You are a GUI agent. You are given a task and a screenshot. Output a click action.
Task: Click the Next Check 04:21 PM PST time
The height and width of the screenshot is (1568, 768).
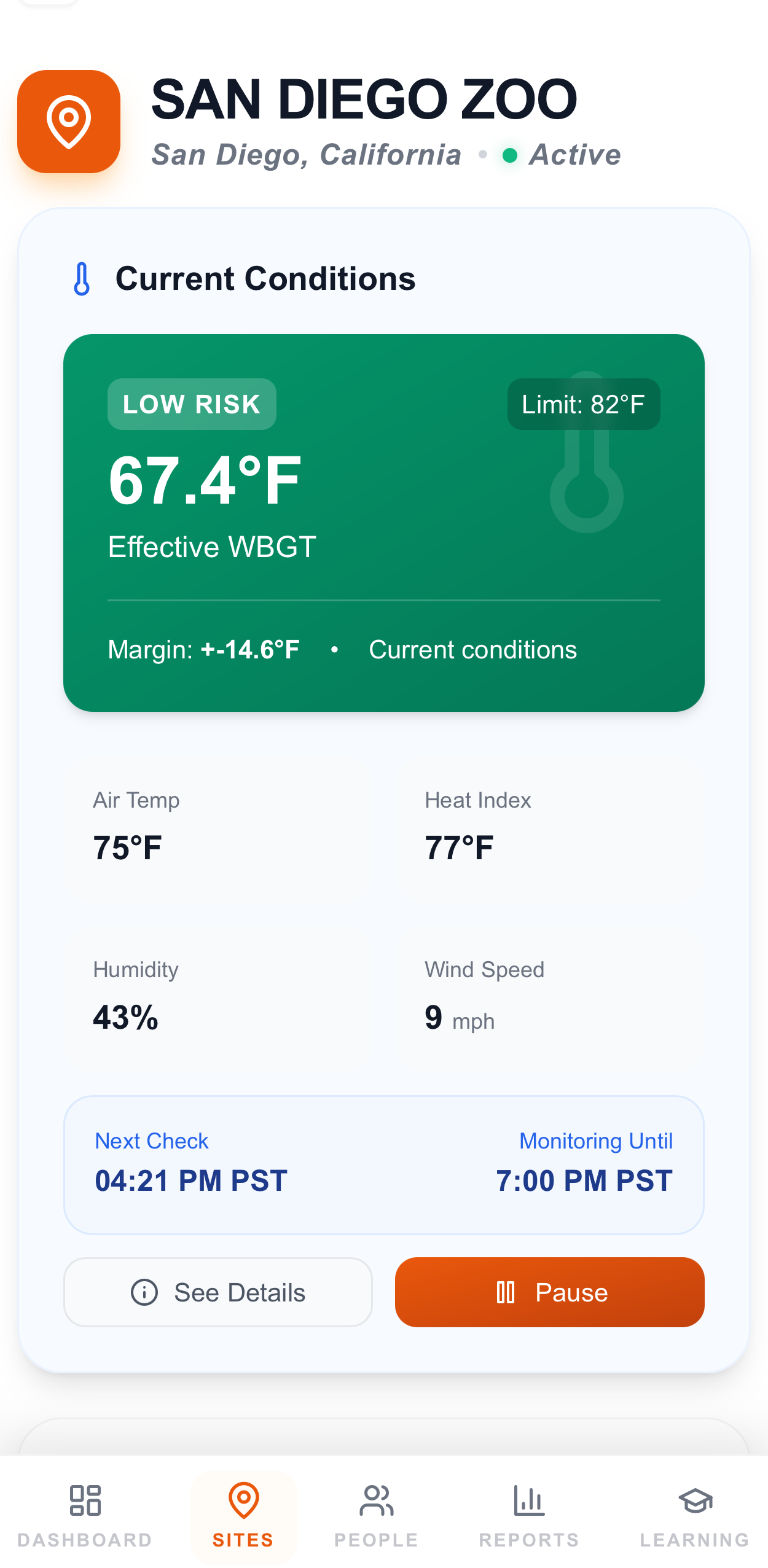[191, 1180]
